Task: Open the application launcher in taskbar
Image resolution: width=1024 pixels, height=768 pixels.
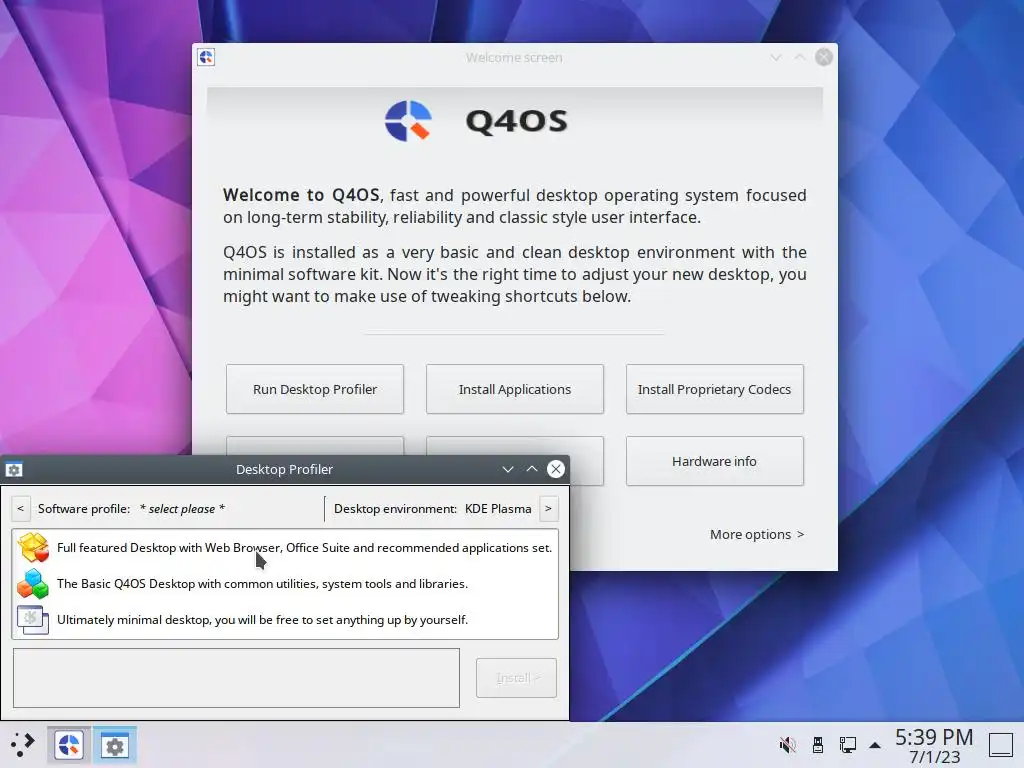Action: coord(22,744)
